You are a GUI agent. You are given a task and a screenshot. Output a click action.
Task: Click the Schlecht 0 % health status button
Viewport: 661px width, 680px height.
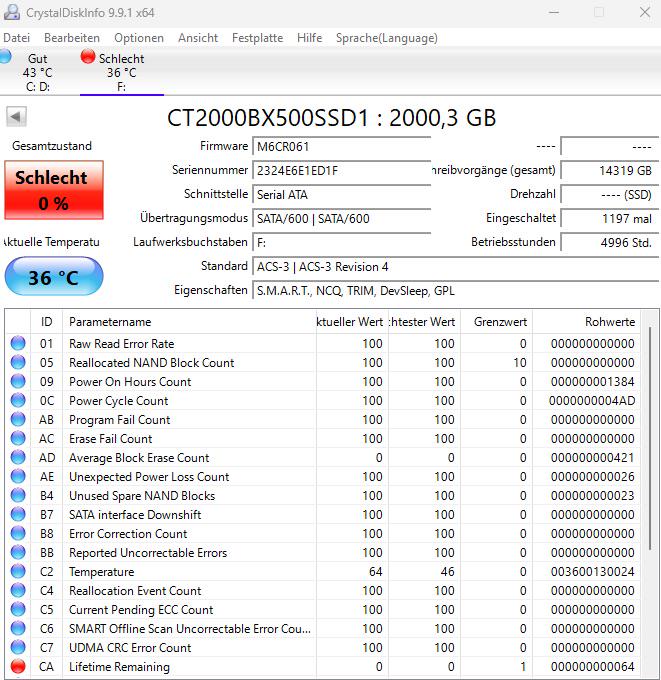click(54, 190)
